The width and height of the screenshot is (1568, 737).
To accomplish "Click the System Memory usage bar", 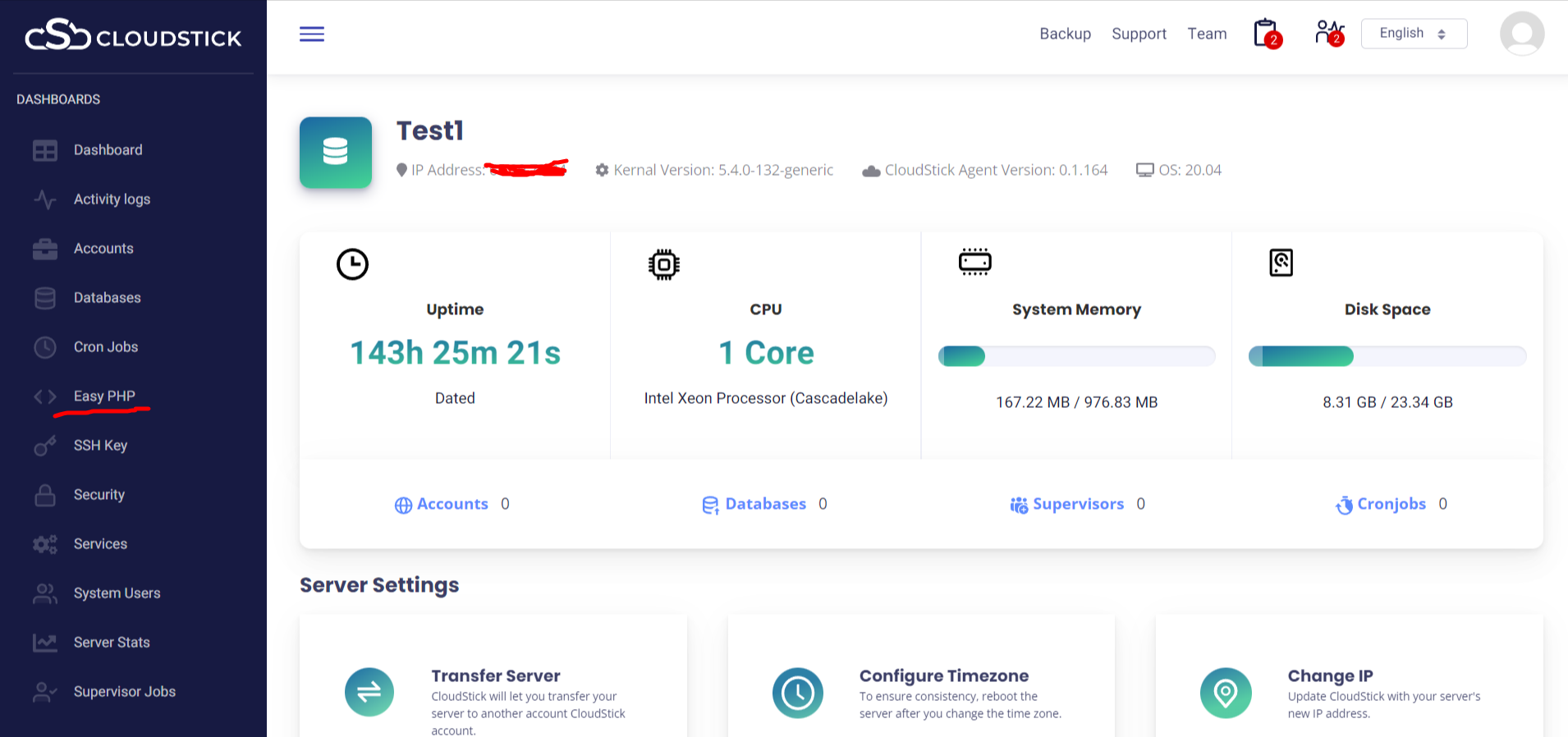I will pos(1076,356).
